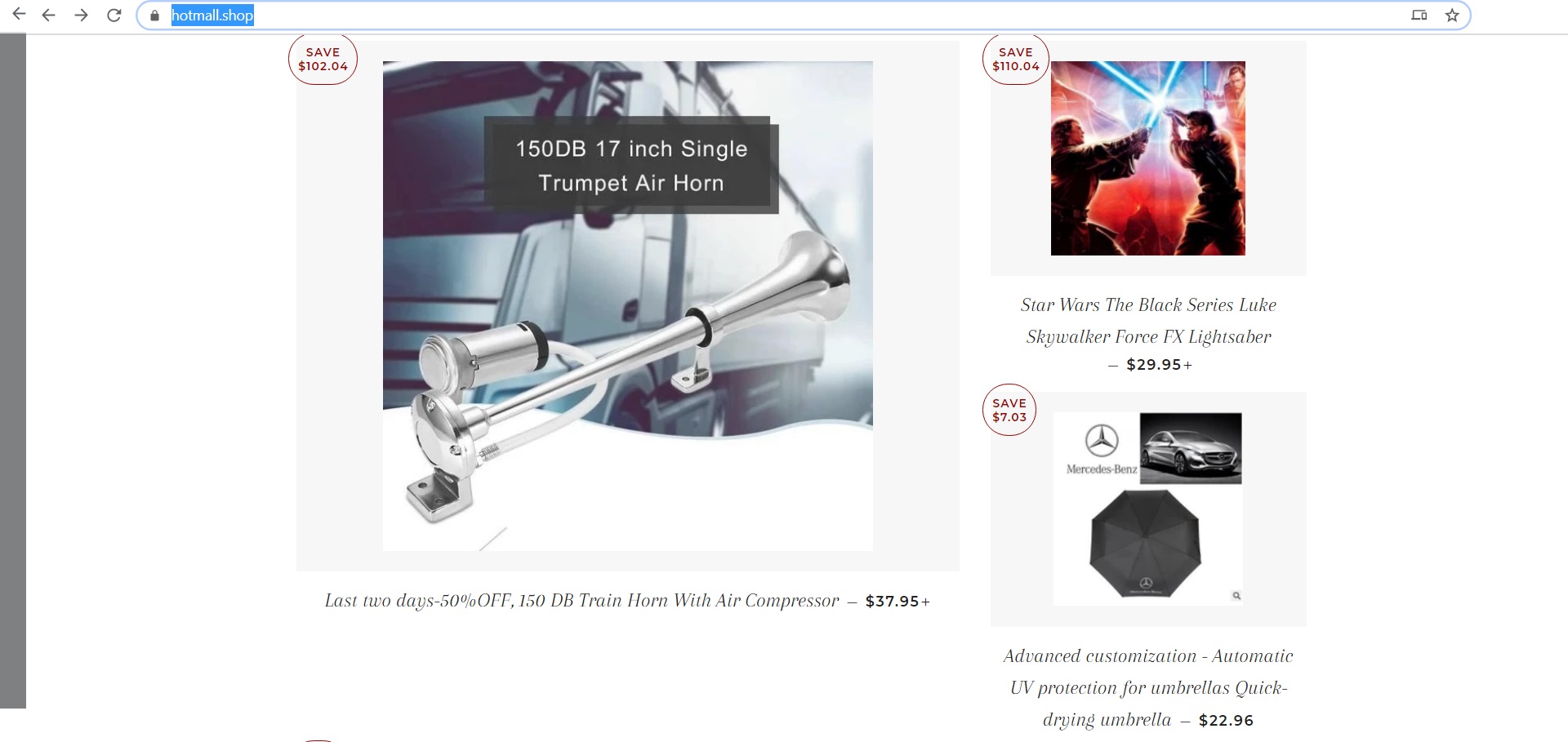
Task: Open the Star Wars Lightsaber product link
Action: [x=1148, y=321]
